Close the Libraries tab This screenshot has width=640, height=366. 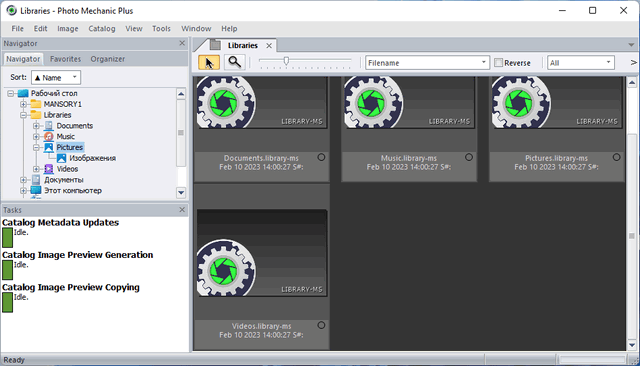269,46
